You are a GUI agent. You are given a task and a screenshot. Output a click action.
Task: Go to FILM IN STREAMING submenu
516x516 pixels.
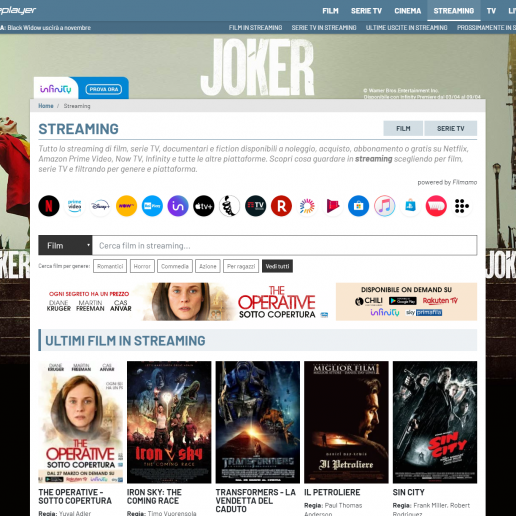pos(255,28)
